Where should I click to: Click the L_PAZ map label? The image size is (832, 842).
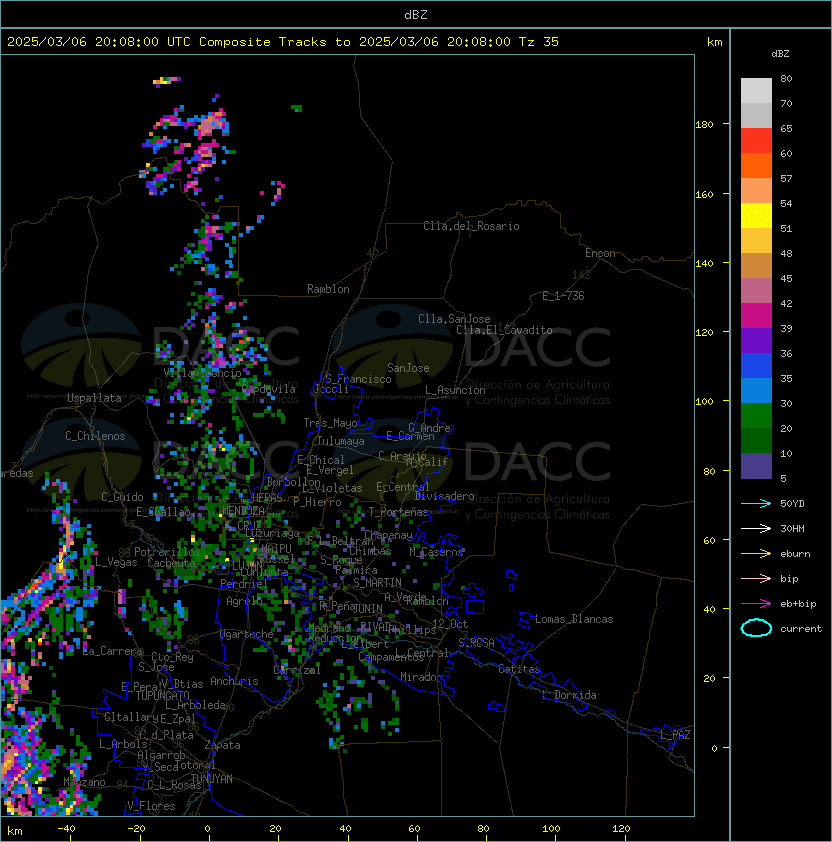click(x=675, y=735)
